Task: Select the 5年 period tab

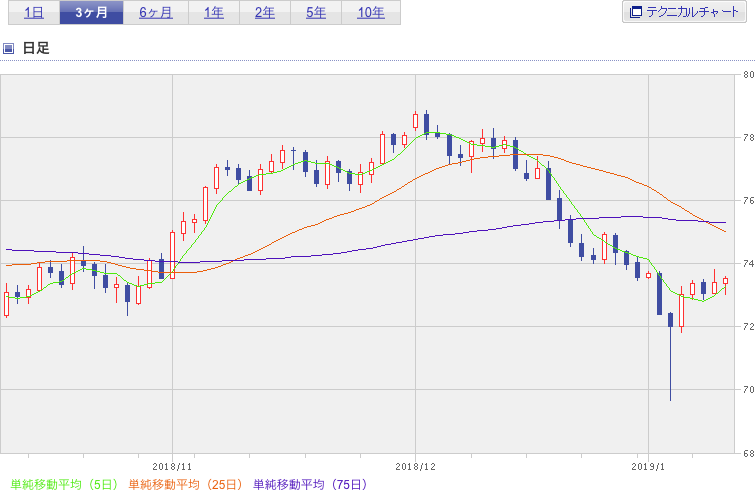Action: (x=316, y=13)
